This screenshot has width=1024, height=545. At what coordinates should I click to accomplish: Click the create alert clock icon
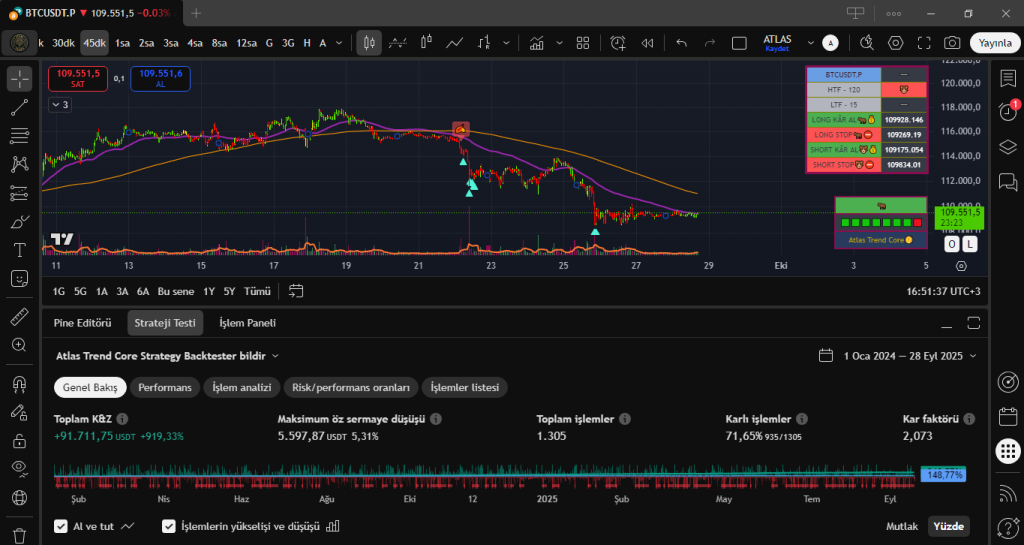click(618, 43)
